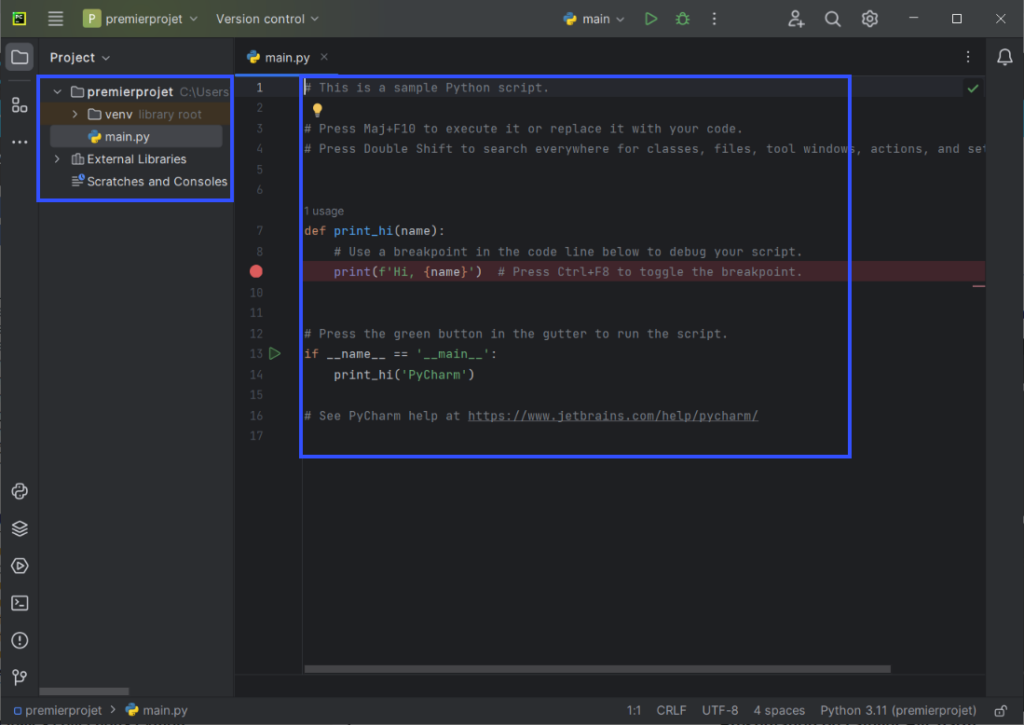The height and width of the screenshot is (725, 1024).
Task: Toggle read-only lock icon in status bar
Action: click(x=1000, y=710)
